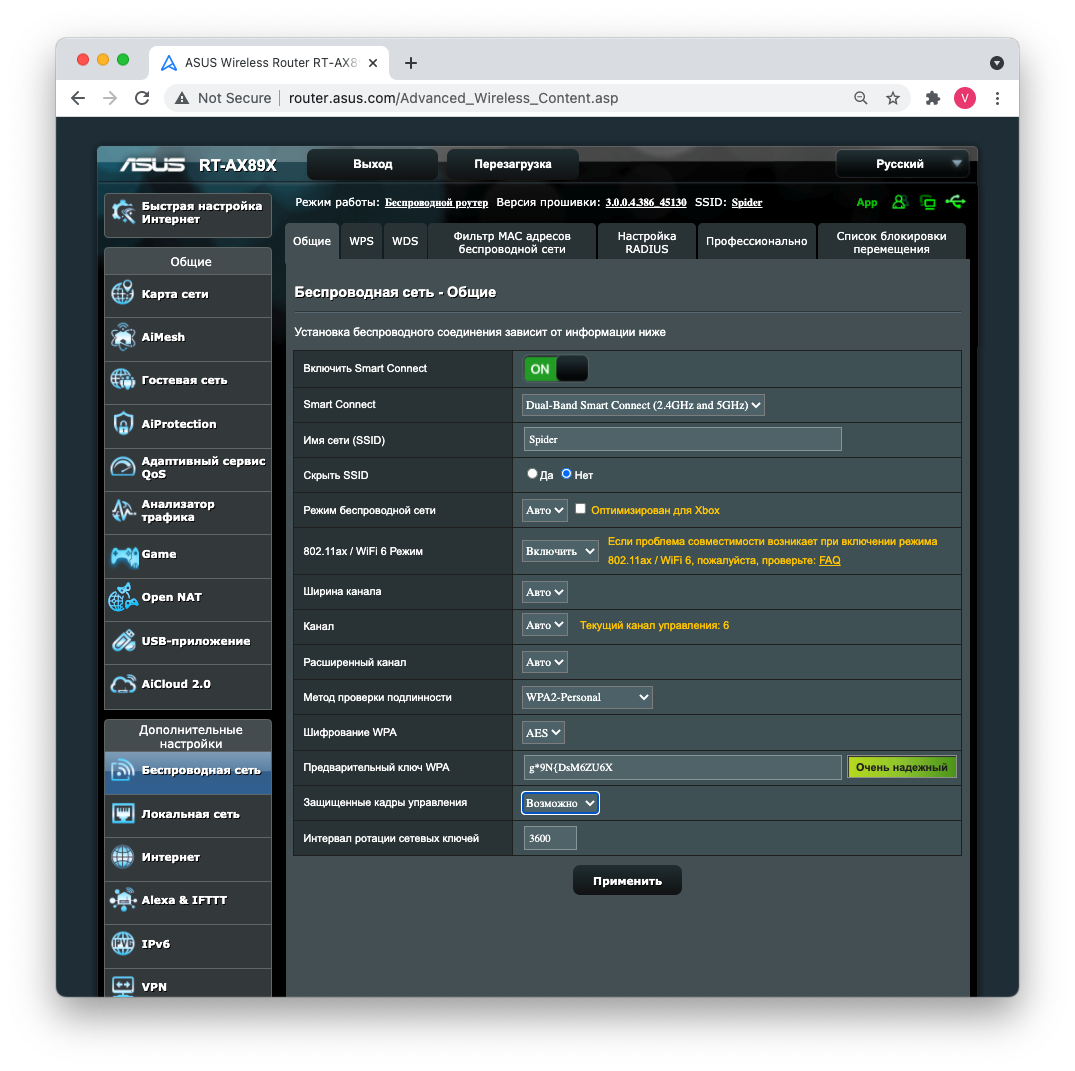The width and height of the screenshot is (1075, 1071).
Task: Click the Traffic Analyzer icon
Action: coord(123,510)
